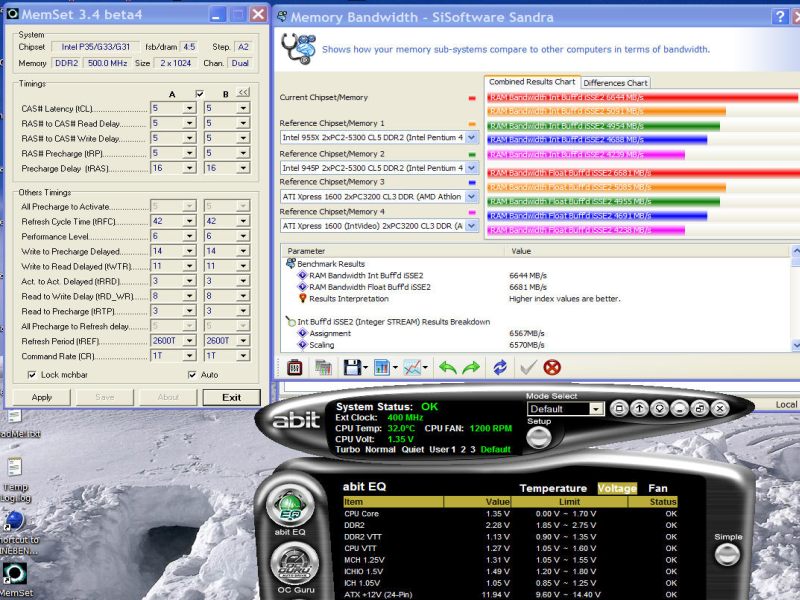The height and width of the screenshot is (600, 800).
Task: Switch to abit EQ Temperature tab
Action: (553, 488)
